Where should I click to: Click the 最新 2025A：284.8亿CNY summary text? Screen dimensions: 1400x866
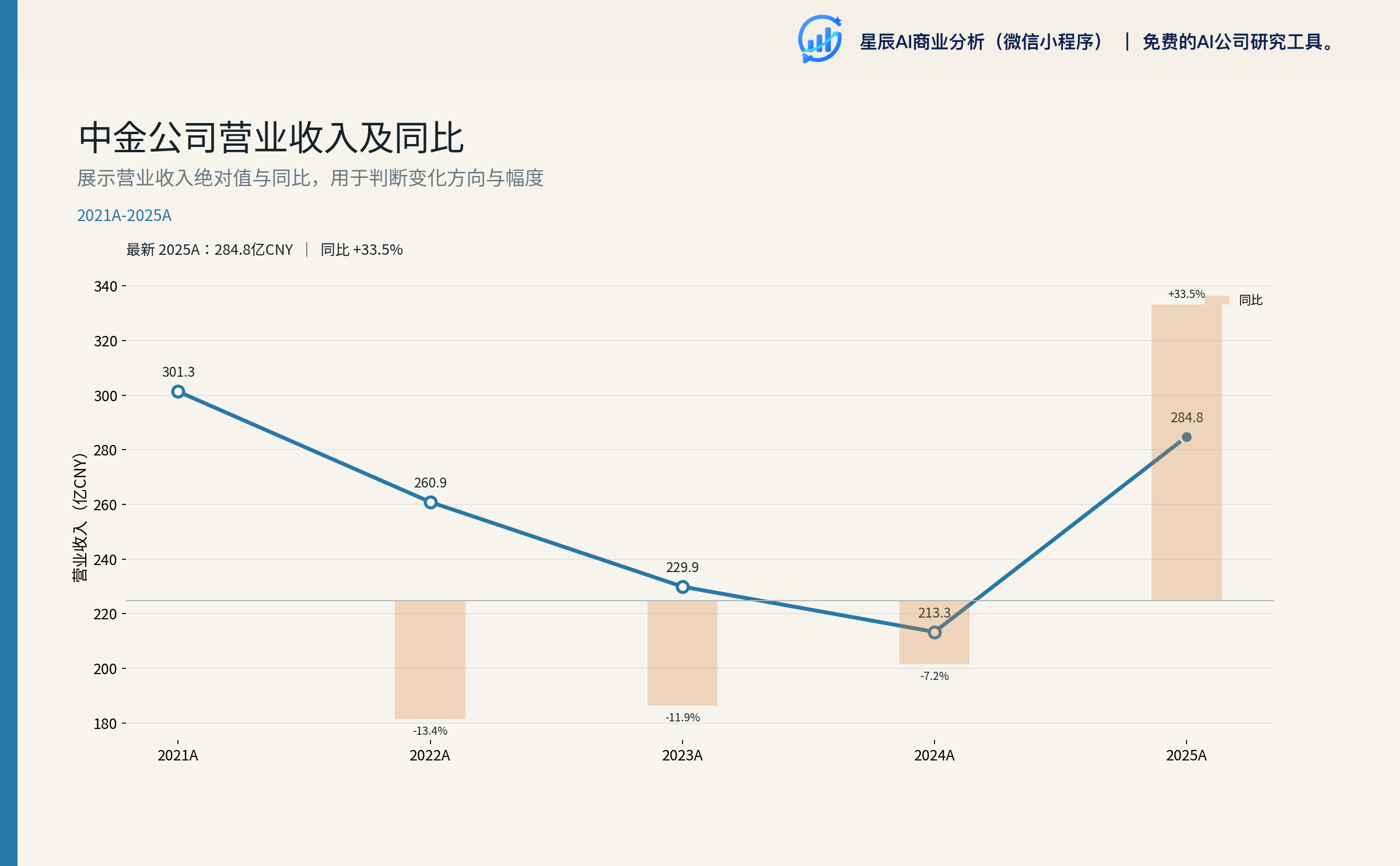[209, 250]
